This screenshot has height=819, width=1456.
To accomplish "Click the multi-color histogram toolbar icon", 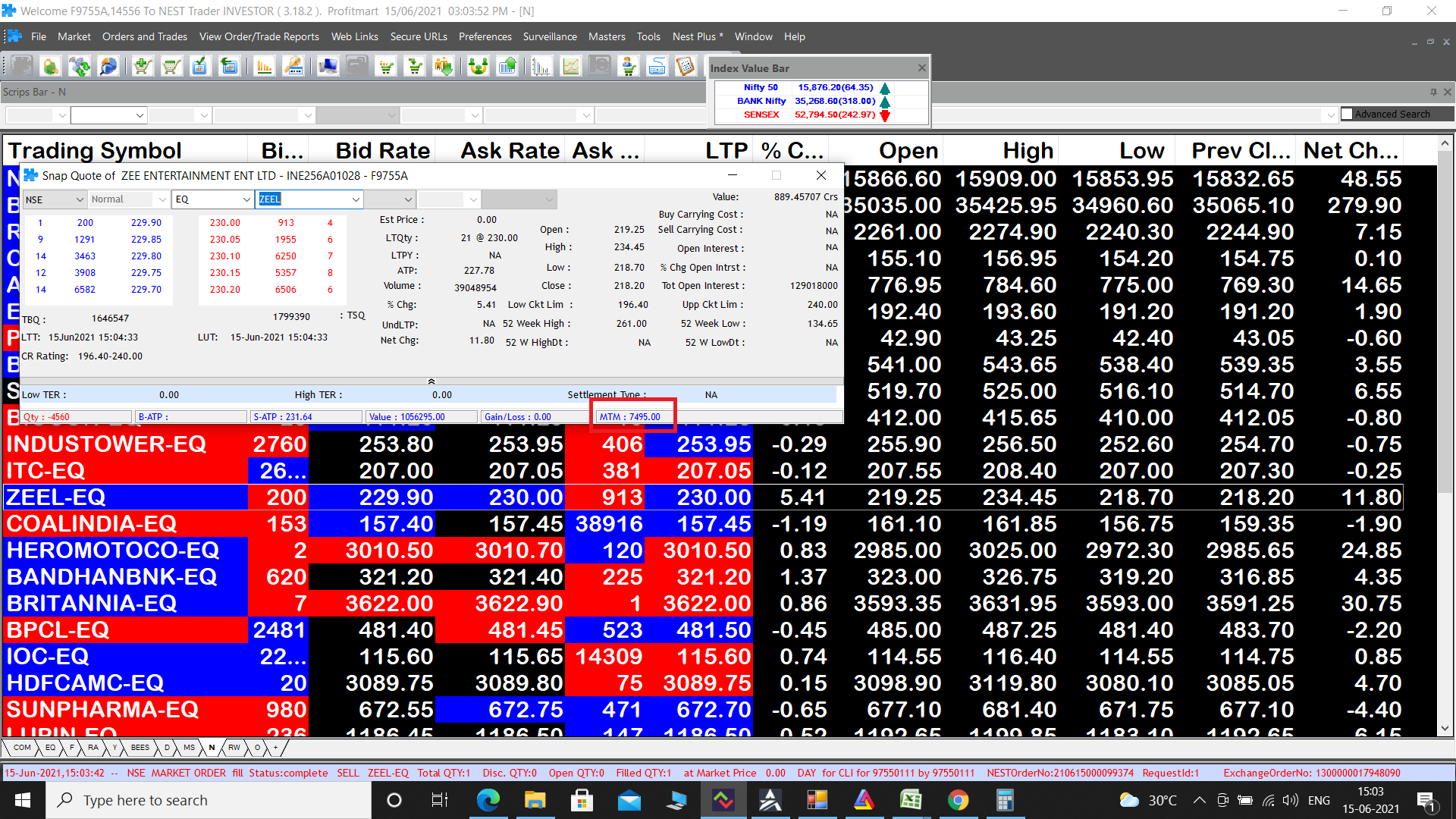I will (541, 67).
